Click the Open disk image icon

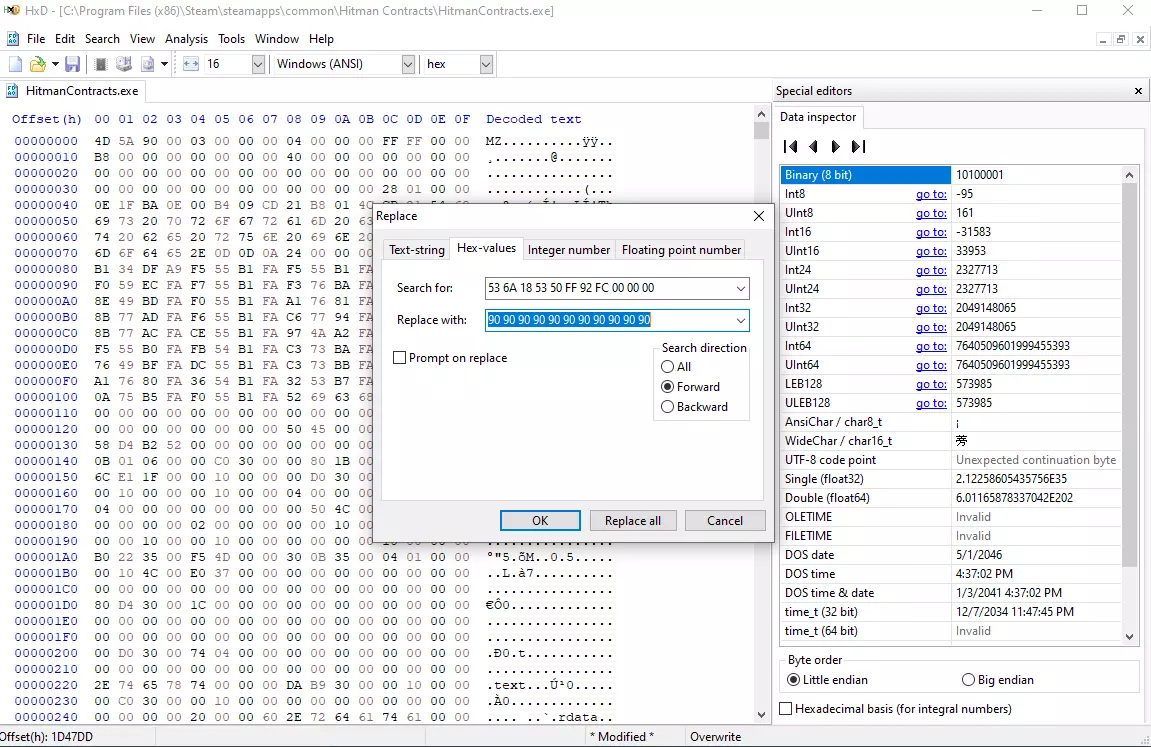pos(148,65)
